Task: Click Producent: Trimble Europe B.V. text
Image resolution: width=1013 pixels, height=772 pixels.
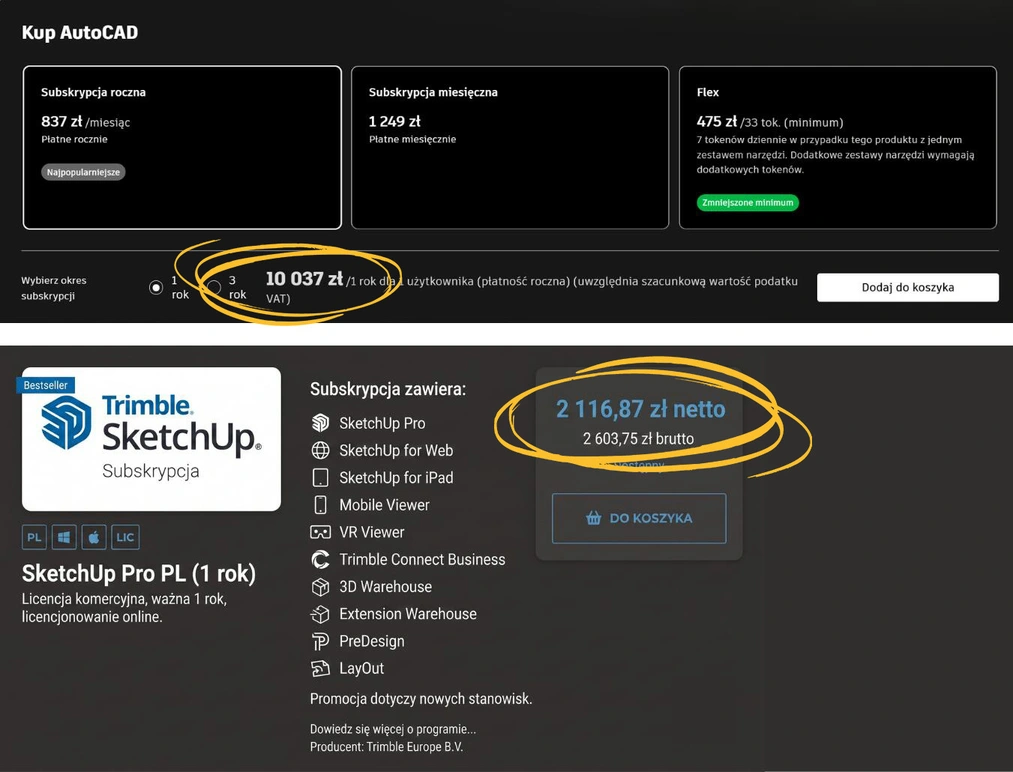Action: (x=386, y=747)
